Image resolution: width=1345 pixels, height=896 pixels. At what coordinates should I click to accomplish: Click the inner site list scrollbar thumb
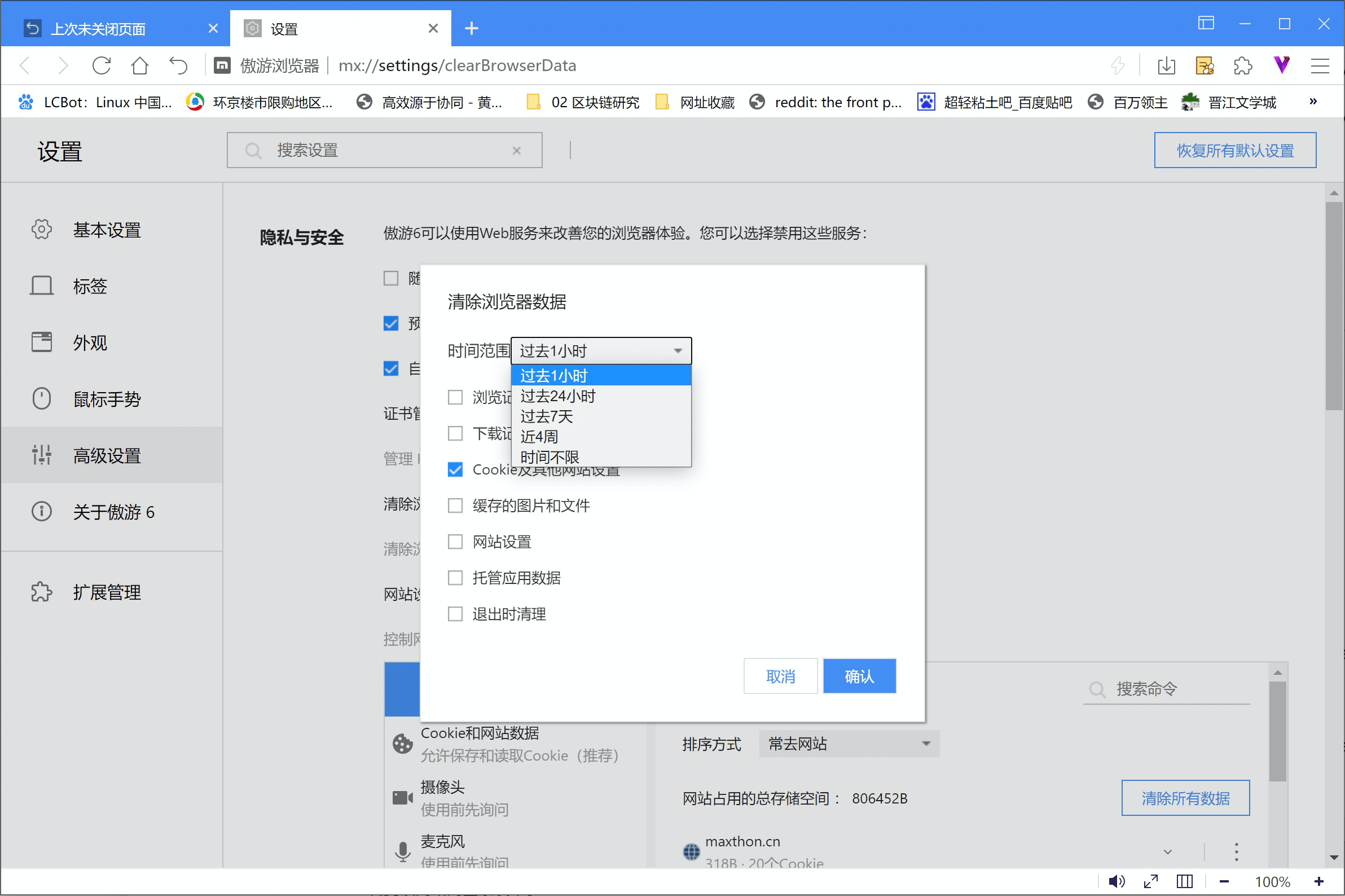(x=1278, y=731)
